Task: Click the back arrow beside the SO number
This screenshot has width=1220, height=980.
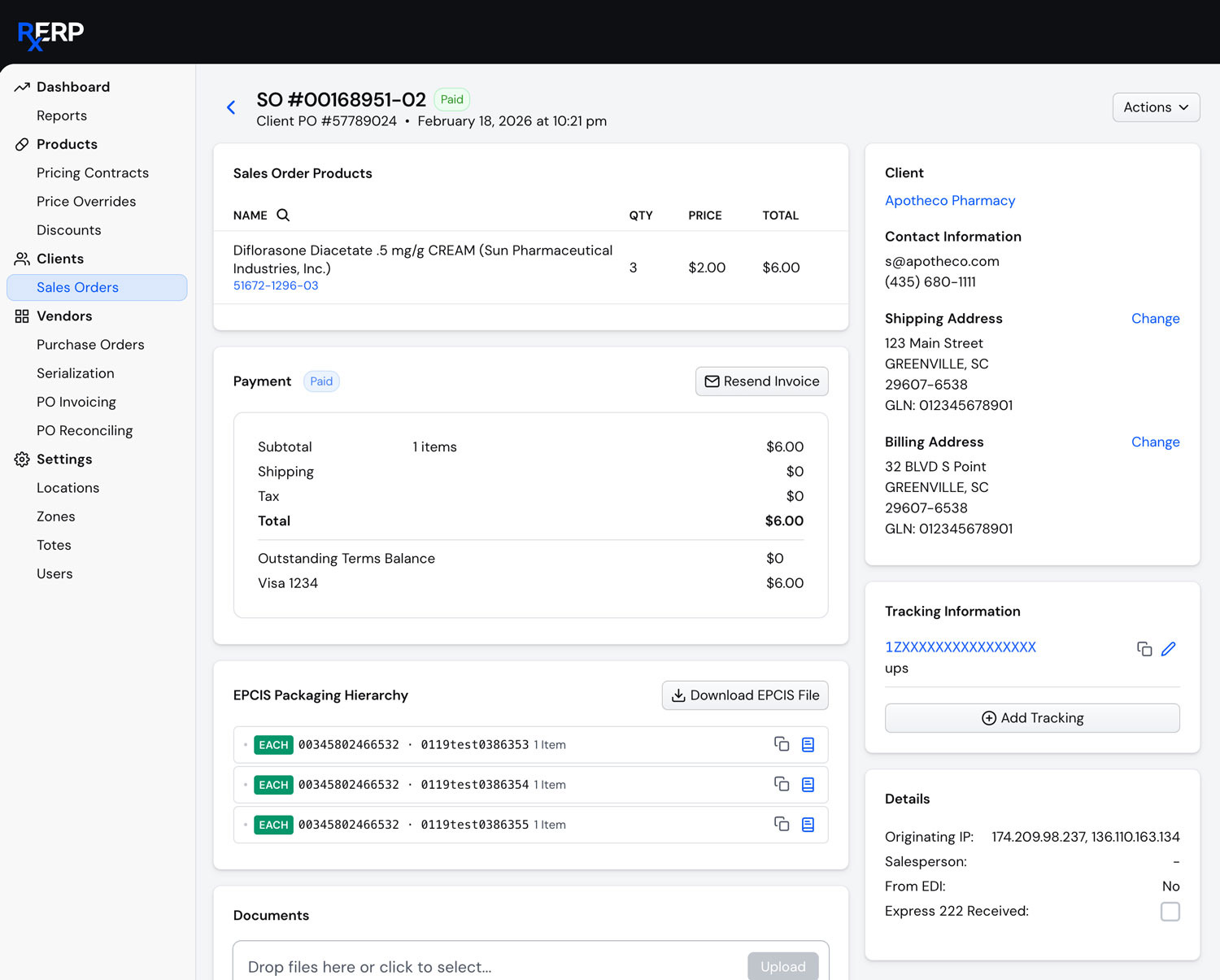Action: (231, 107)
